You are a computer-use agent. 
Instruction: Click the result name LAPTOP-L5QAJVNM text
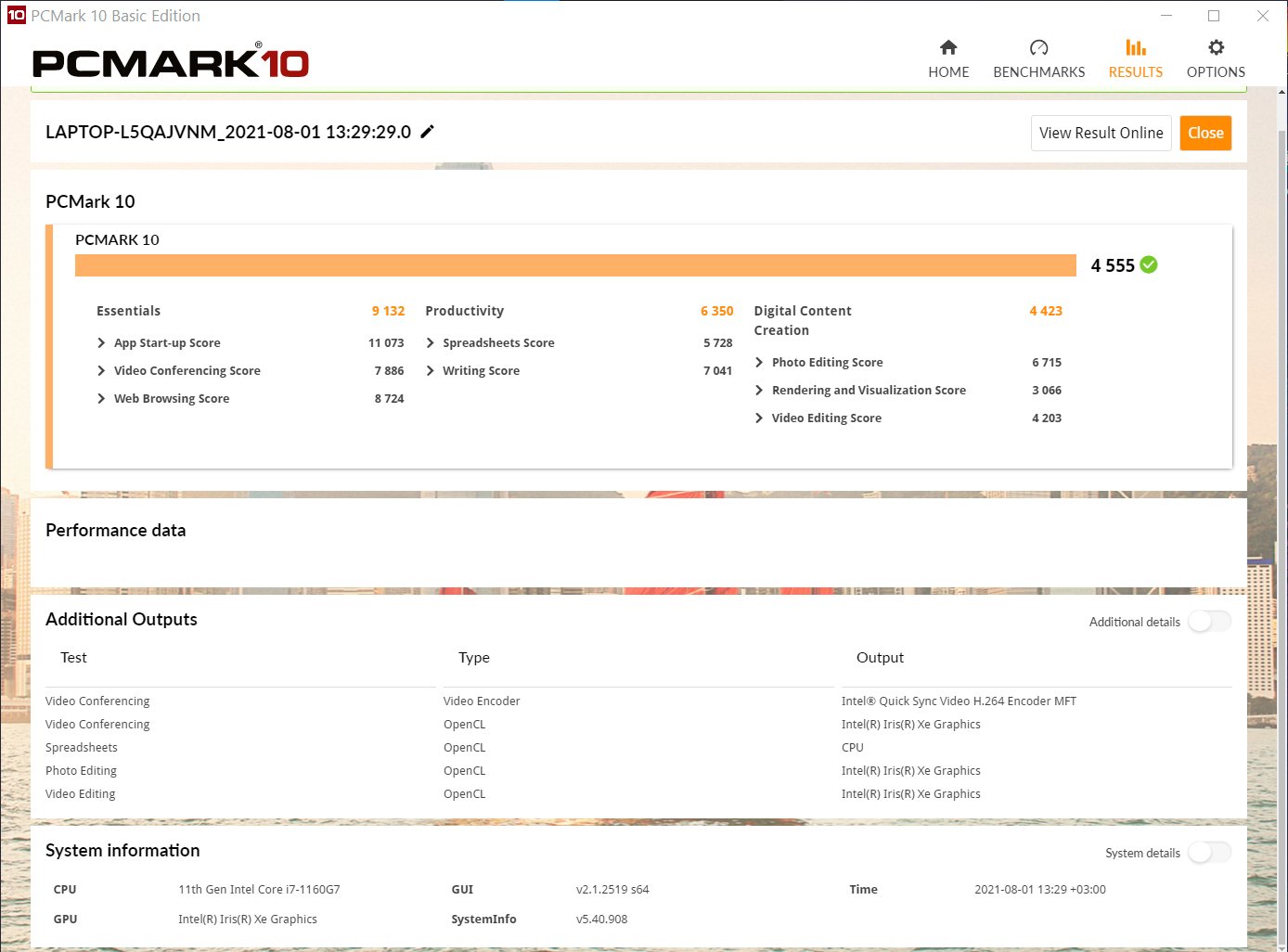point(228,132)
